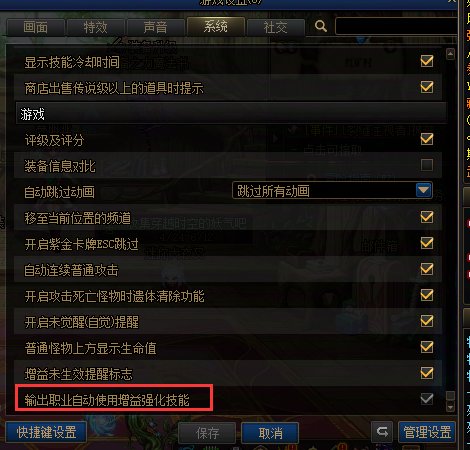Click the 取消 button

click(x=270, y=433)
